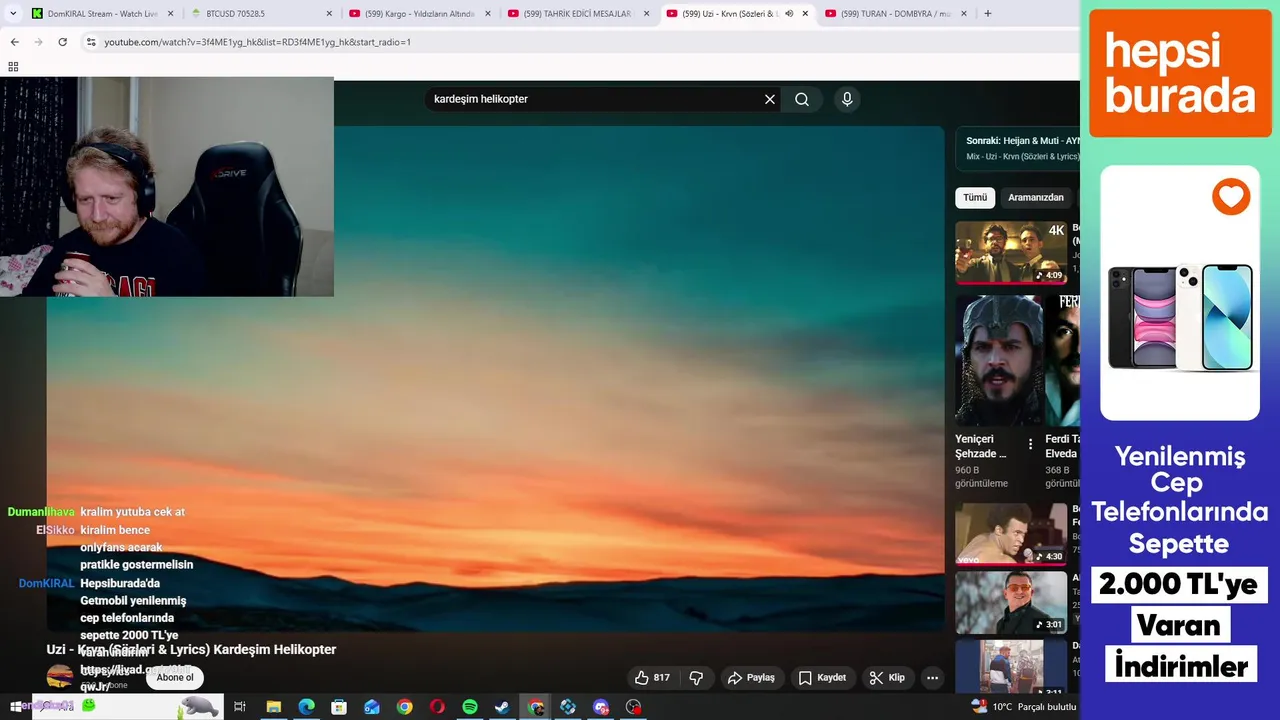Reload the page with refresh icon

62,42
